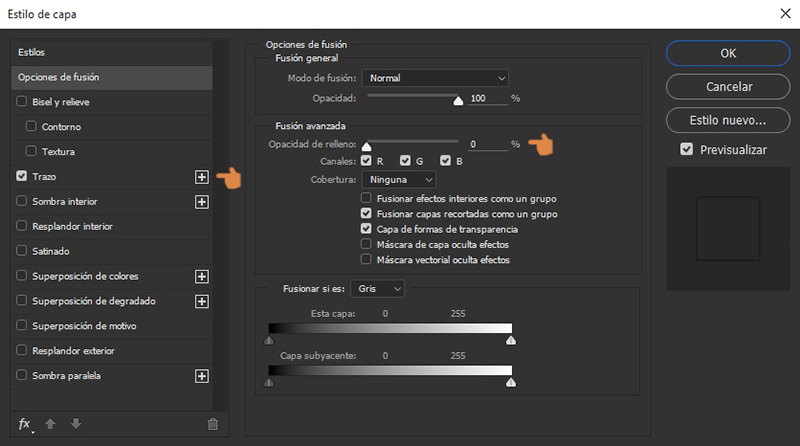The image size is (800, 446).
Task: Select Estilos in the left list
Action: pos(112,52)
